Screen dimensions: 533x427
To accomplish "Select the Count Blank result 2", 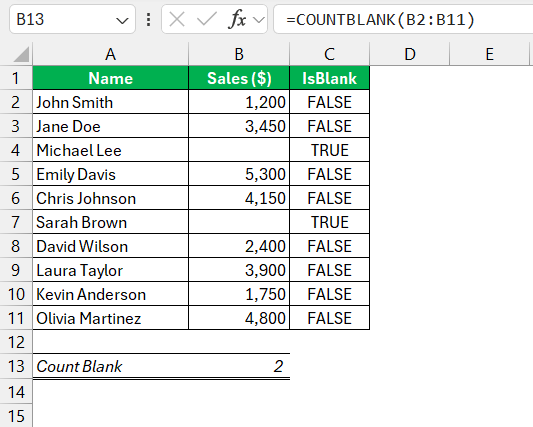I will click(x=239, y=366).
